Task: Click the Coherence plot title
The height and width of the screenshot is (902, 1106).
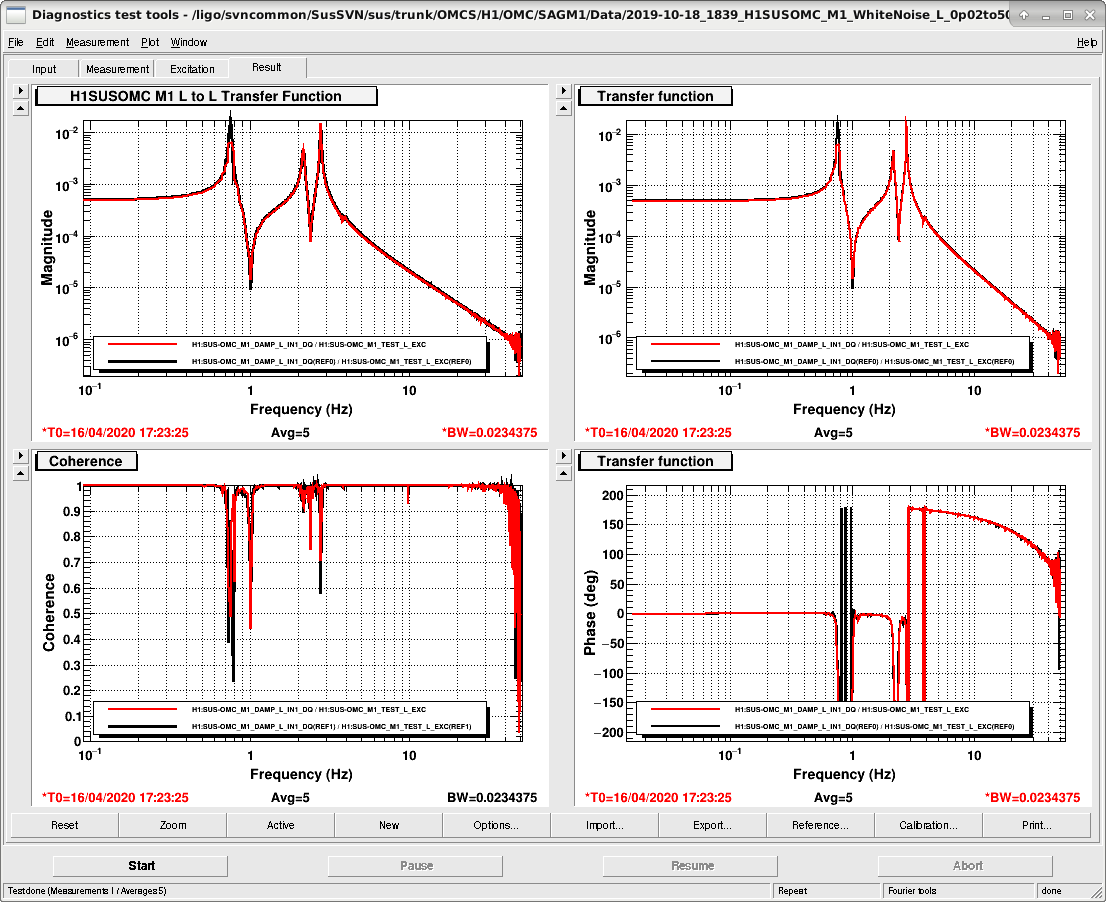Action: click(x=86, y=461)
